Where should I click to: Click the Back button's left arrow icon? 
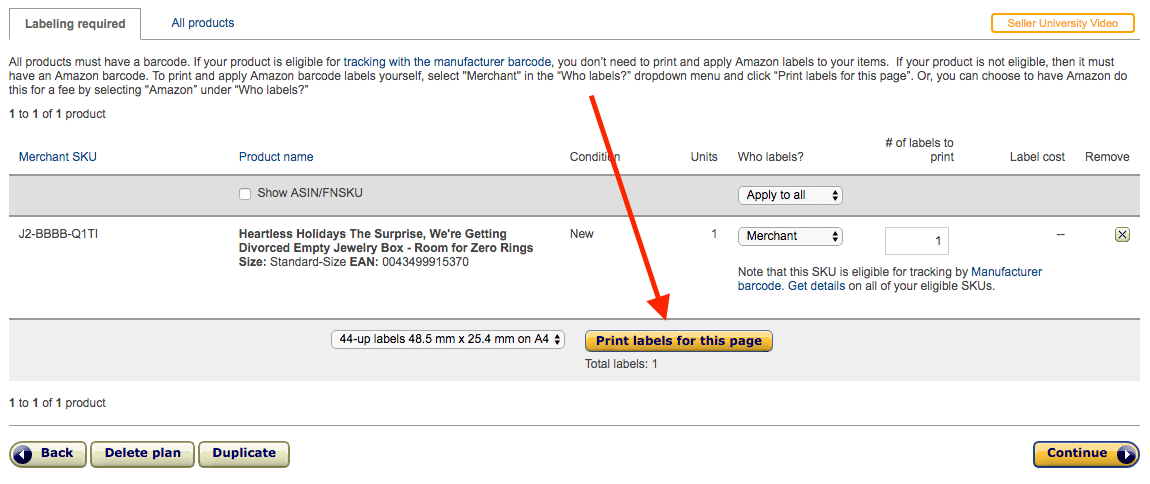point(23,454)
